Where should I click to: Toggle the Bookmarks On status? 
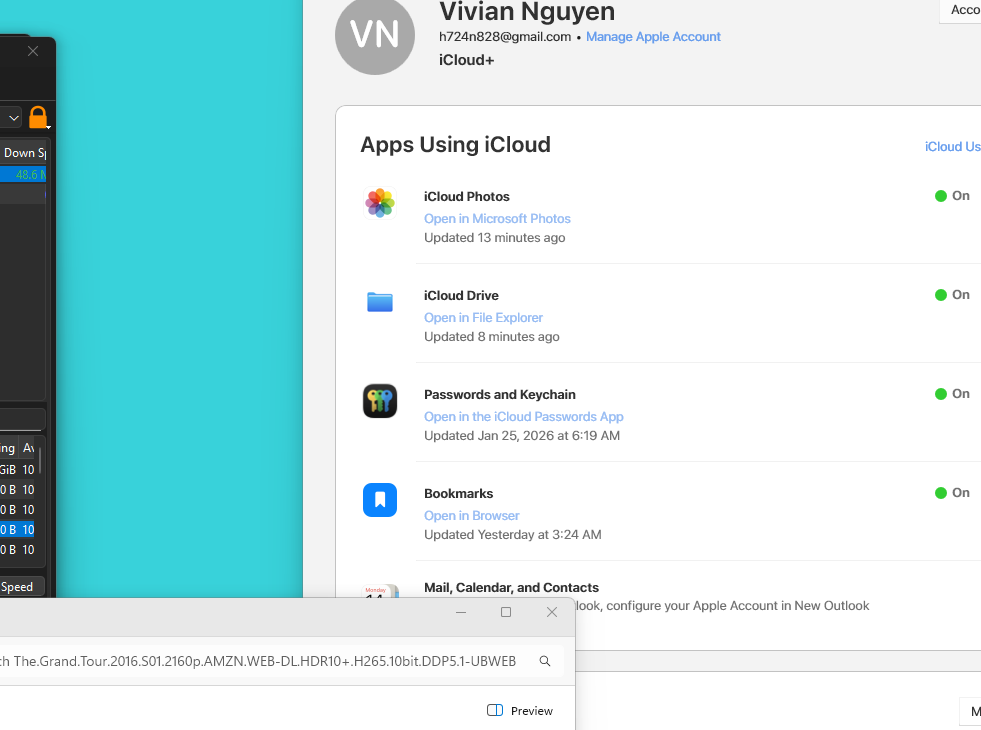(952, 493)
